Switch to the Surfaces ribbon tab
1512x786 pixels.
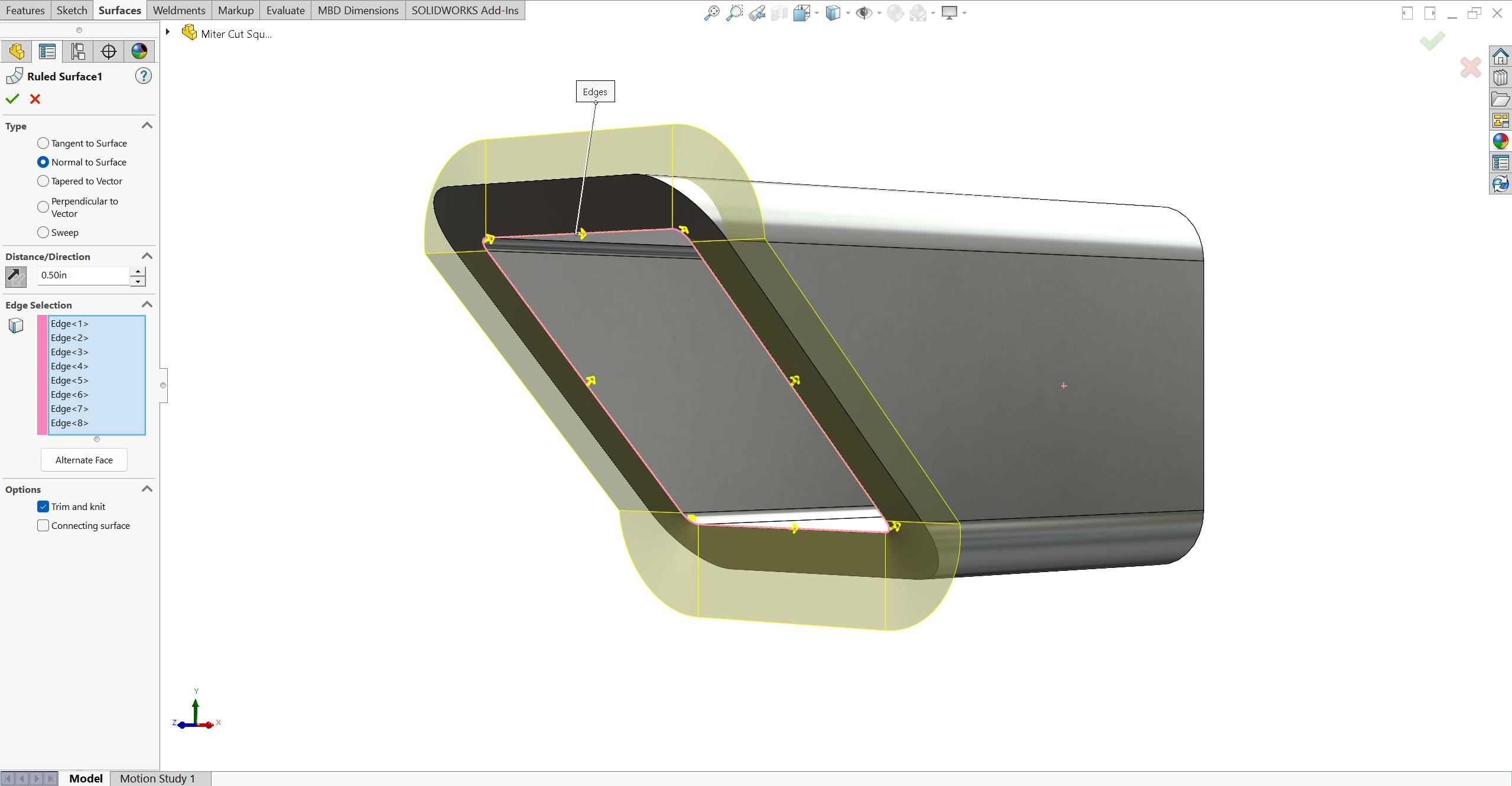click(119, 9)
